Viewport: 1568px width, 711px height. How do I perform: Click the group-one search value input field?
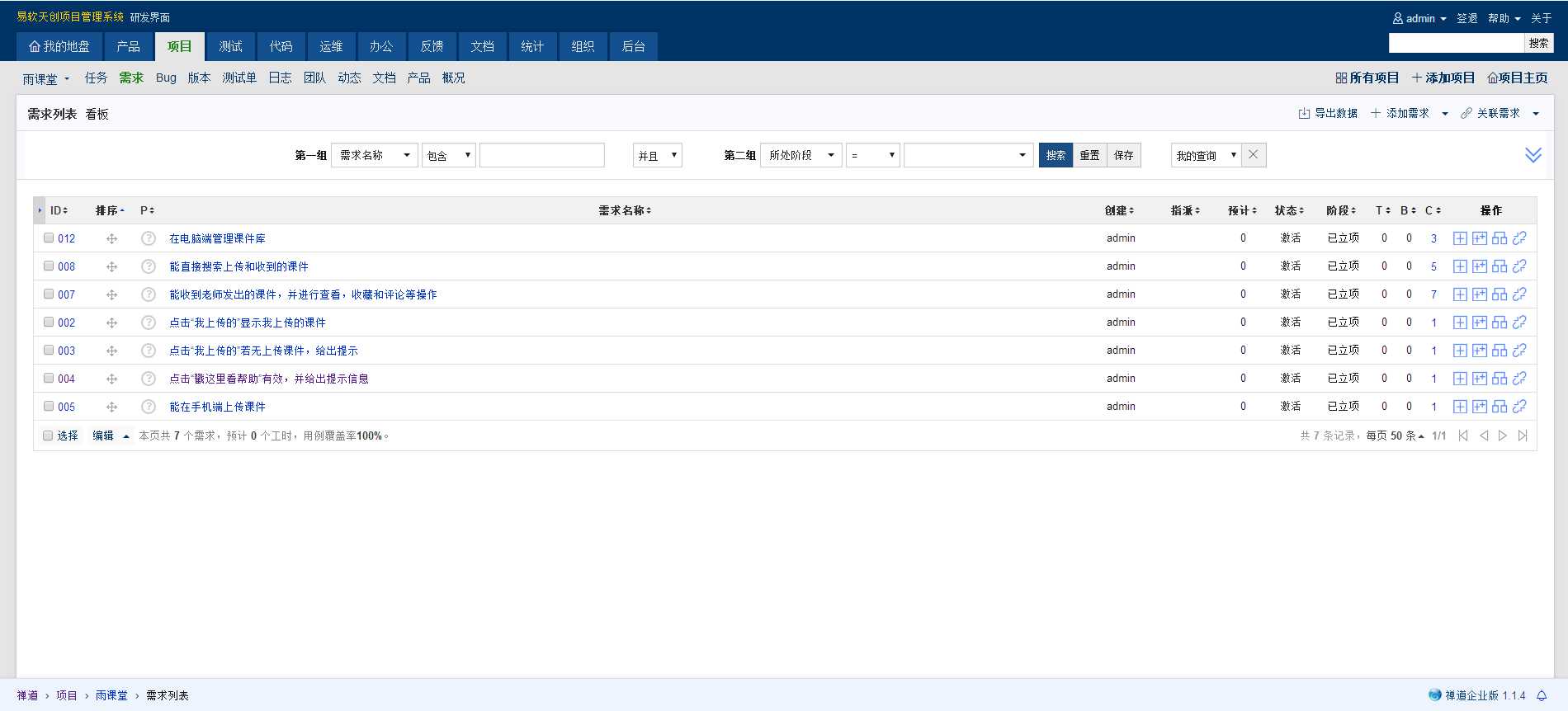(542, 155)
